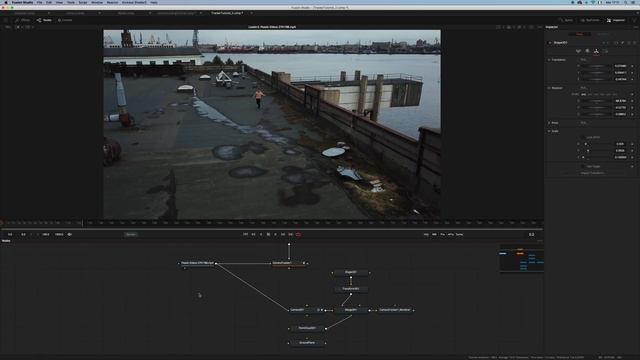Toggle MB motion blur mode
The height and width of the screenshot is (360, 640).
pos(434,235)
